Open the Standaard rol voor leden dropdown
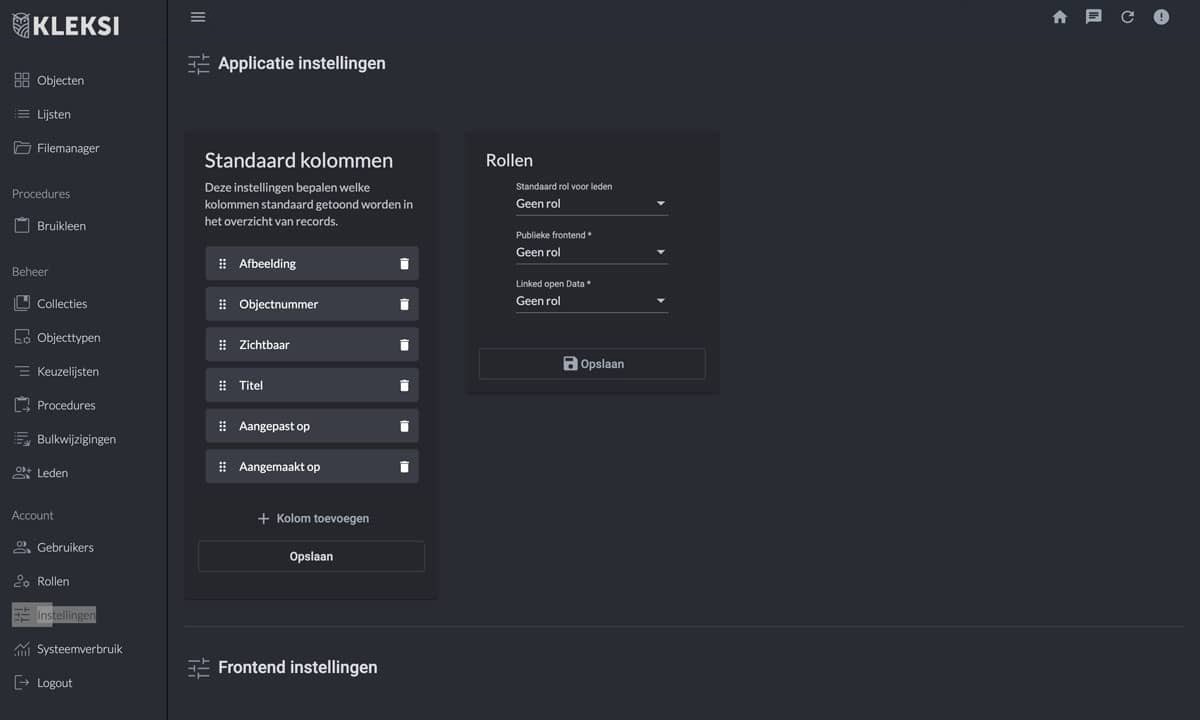Screen dimensions: 1200x720 pyautogui.click(x=591, y=204)
